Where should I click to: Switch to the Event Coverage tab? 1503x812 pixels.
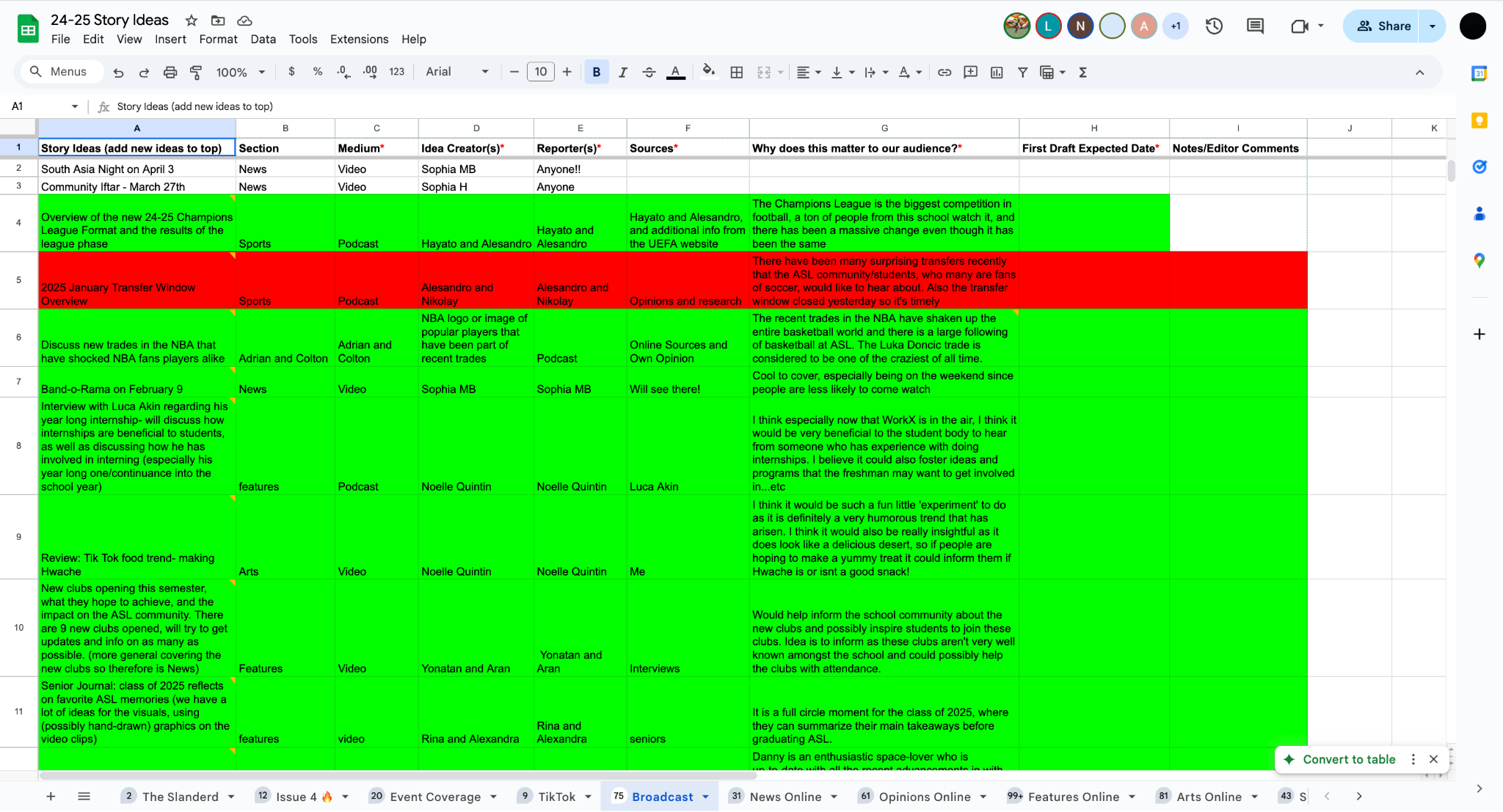[434, 797]
